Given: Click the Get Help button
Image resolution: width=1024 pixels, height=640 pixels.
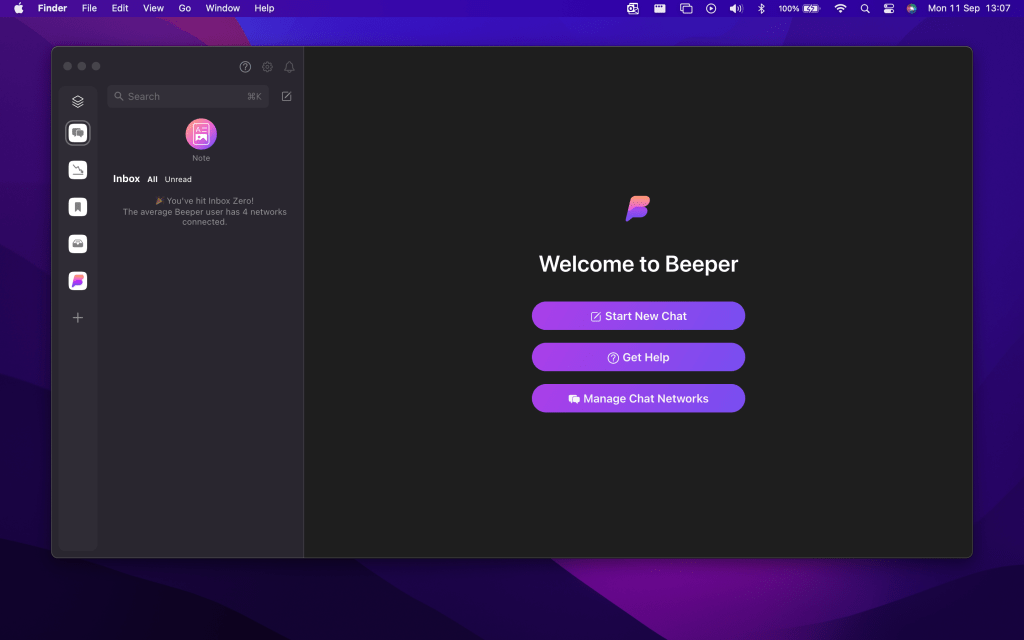Looking at the screenshot, I should [x=638, y=357].
